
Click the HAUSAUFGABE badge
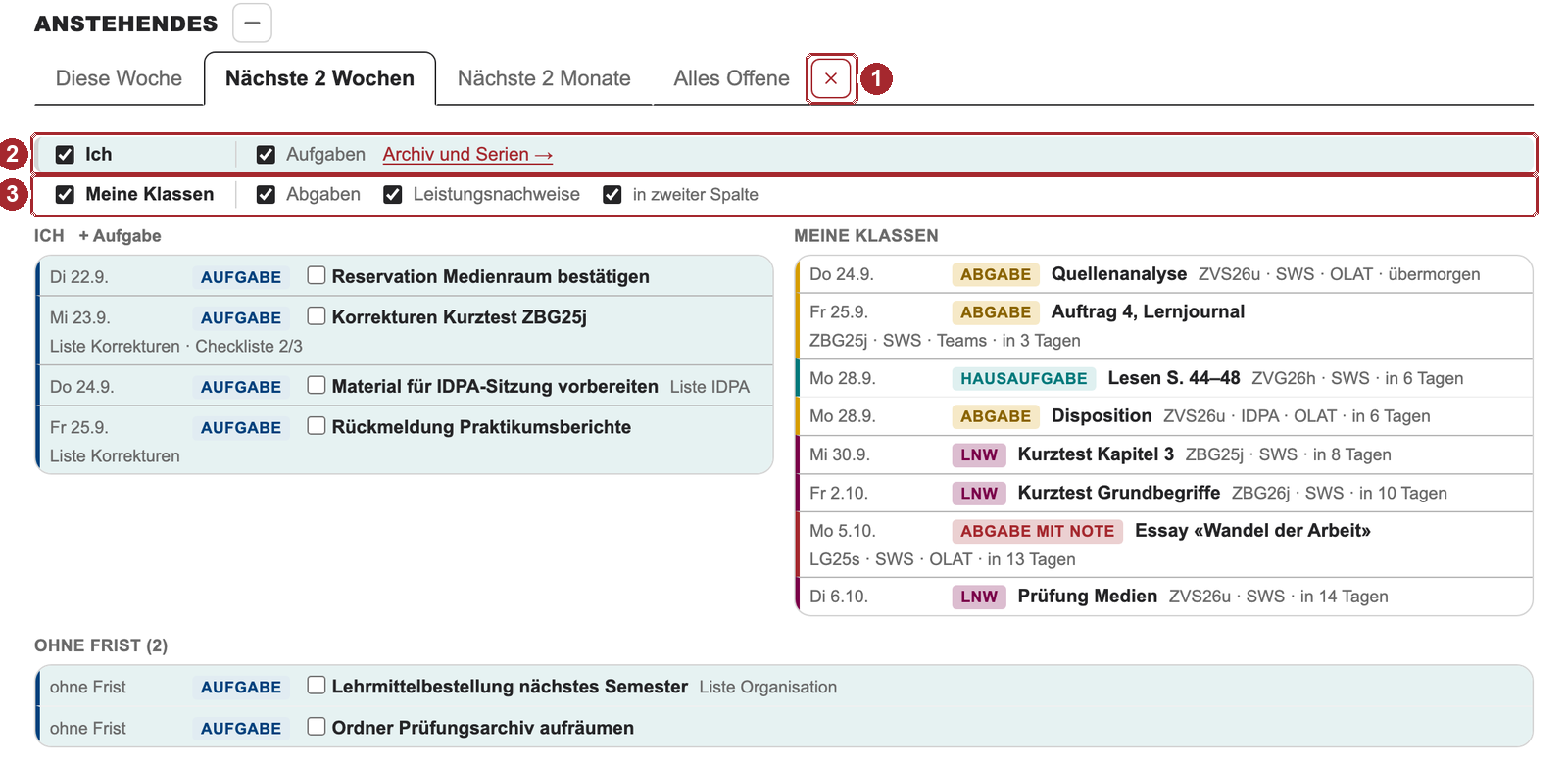(1023, 378)
